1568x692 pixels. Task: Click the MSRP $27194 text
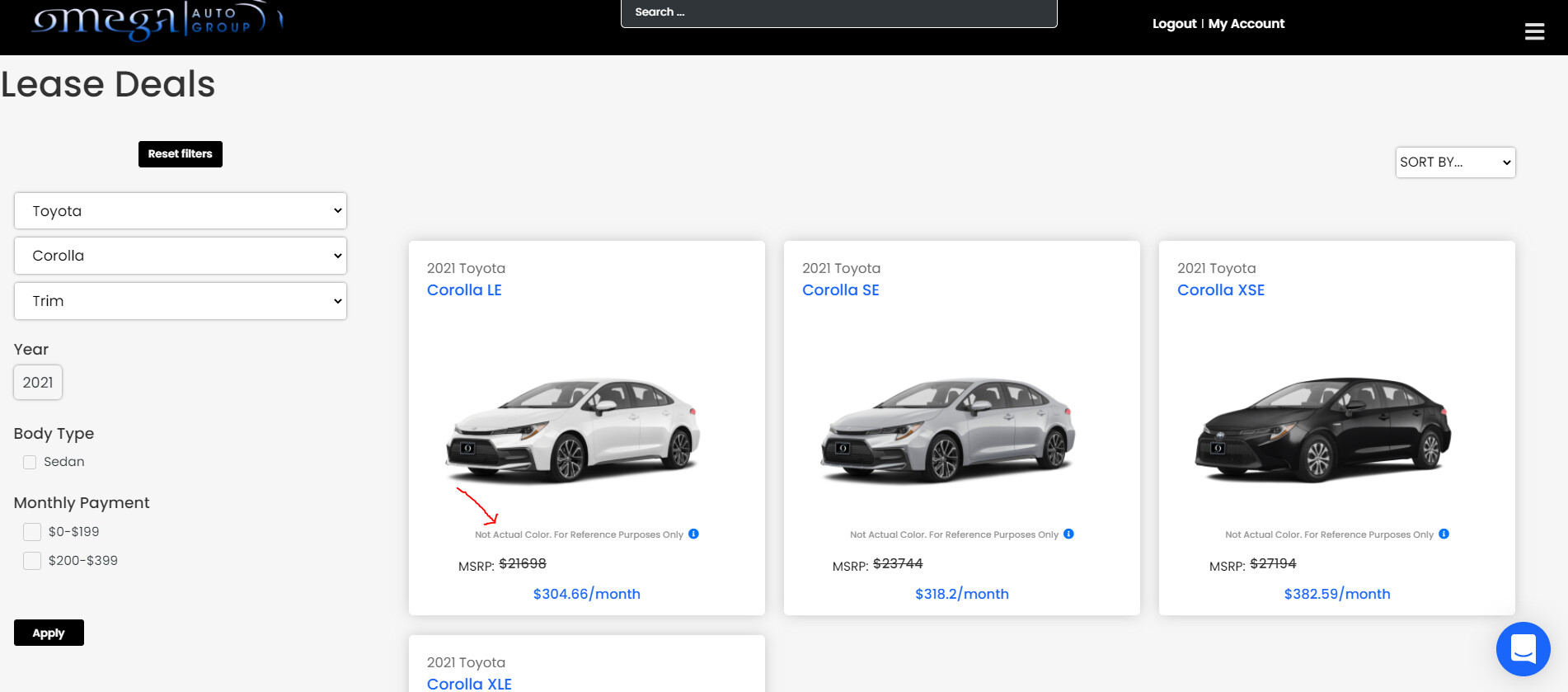(x=1252, y=564)
